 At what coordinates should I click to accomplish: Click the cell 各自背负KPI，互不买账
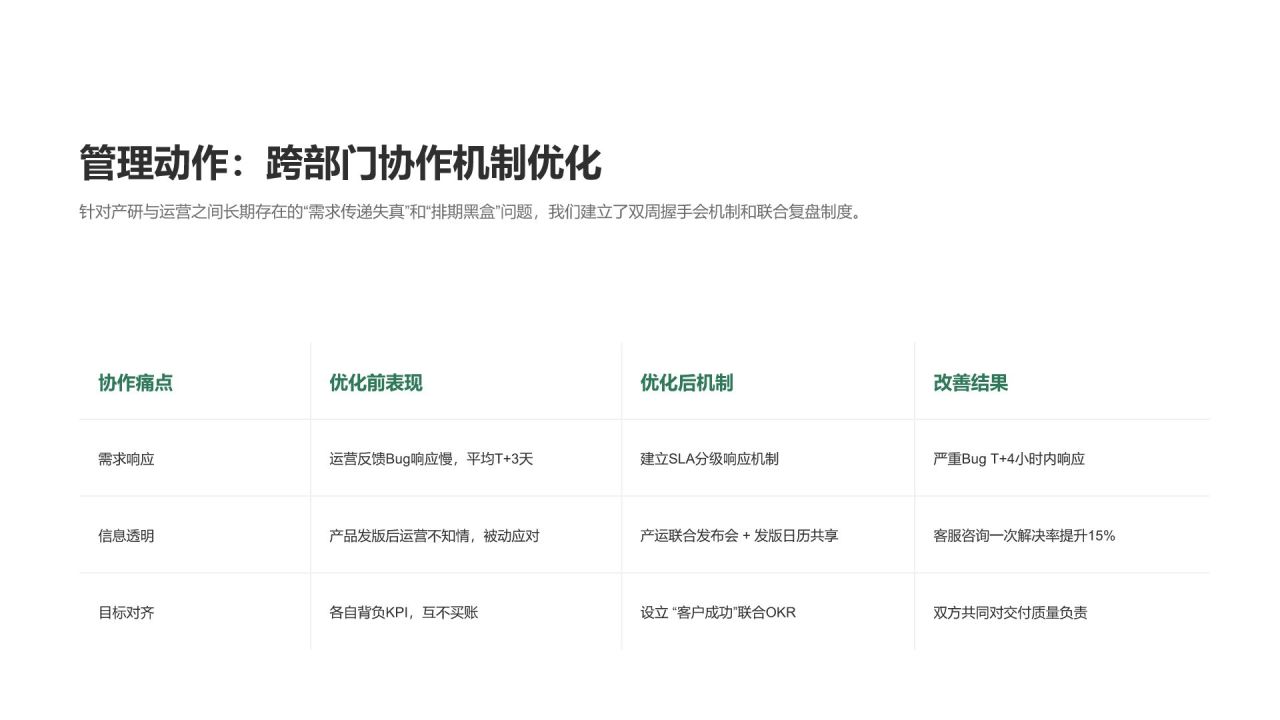click(404, 613)
